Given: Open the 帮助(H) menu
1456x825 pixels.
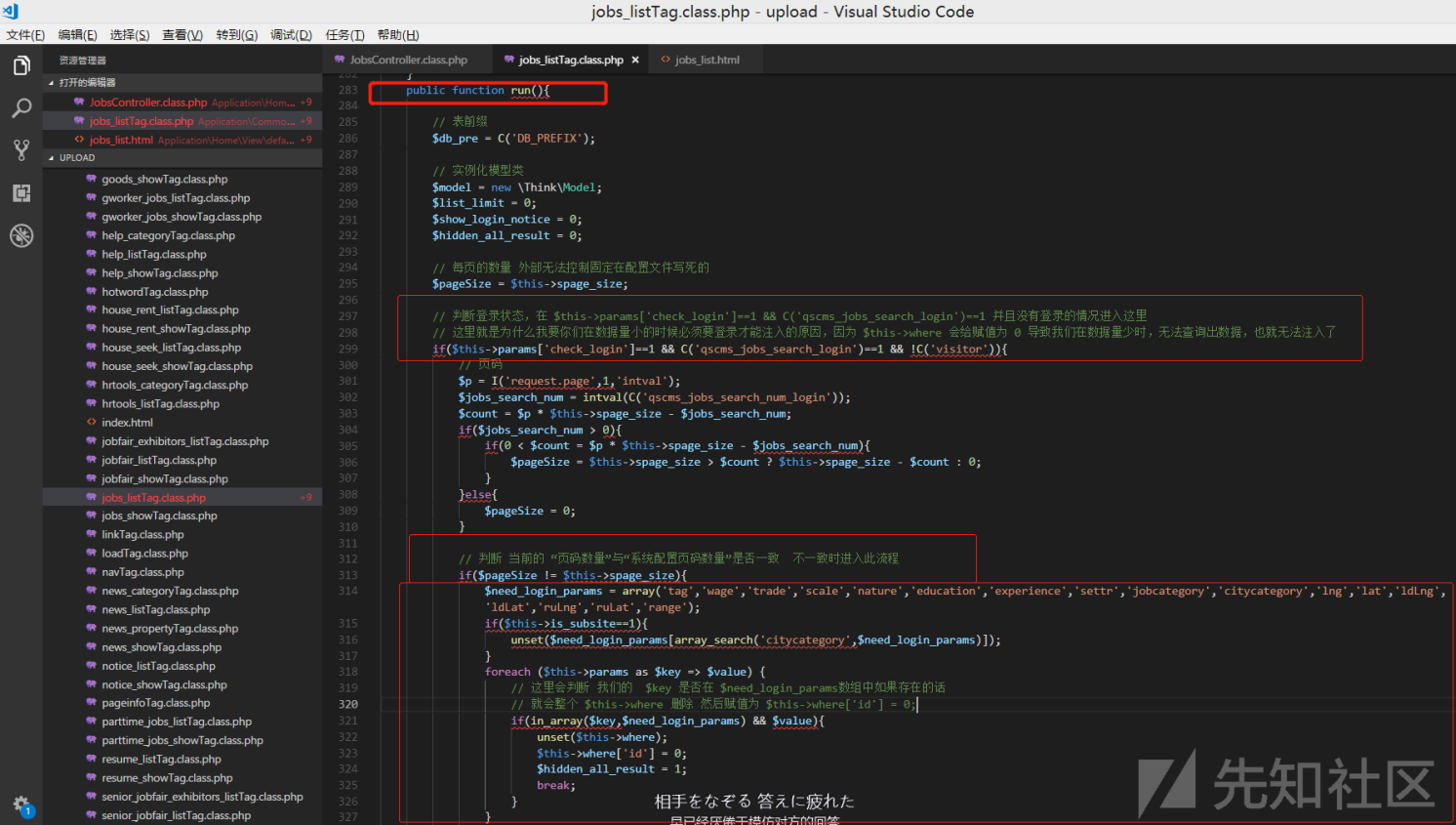Looking at the screenshot, I should coord(397,35).
